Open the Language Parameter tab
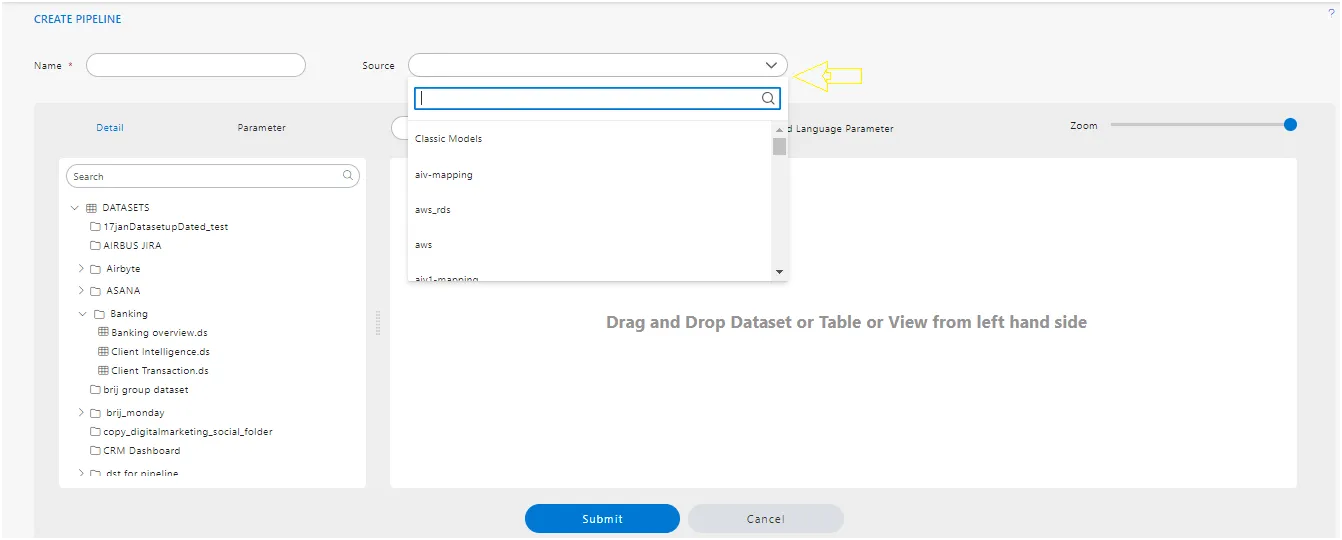 pos(842,129)
